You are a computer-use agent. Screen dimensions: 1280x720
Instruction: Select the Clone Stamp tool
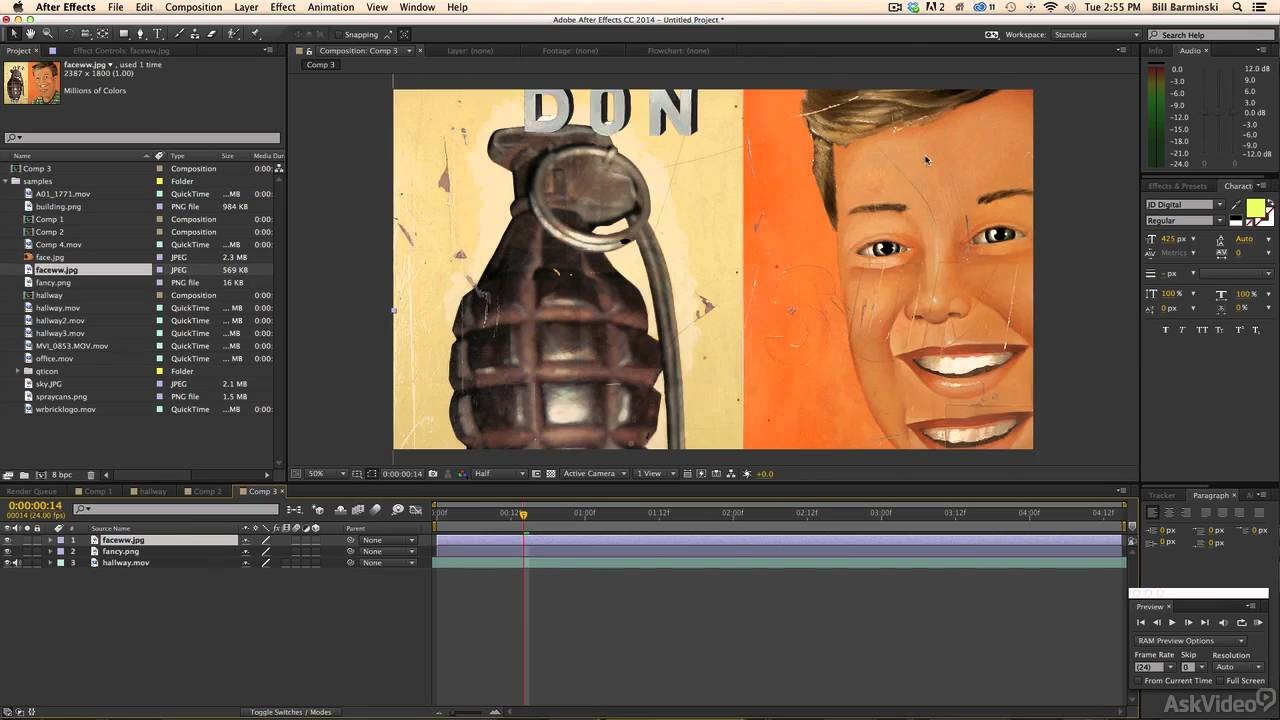pyautogui.click(x=196, y=34)
